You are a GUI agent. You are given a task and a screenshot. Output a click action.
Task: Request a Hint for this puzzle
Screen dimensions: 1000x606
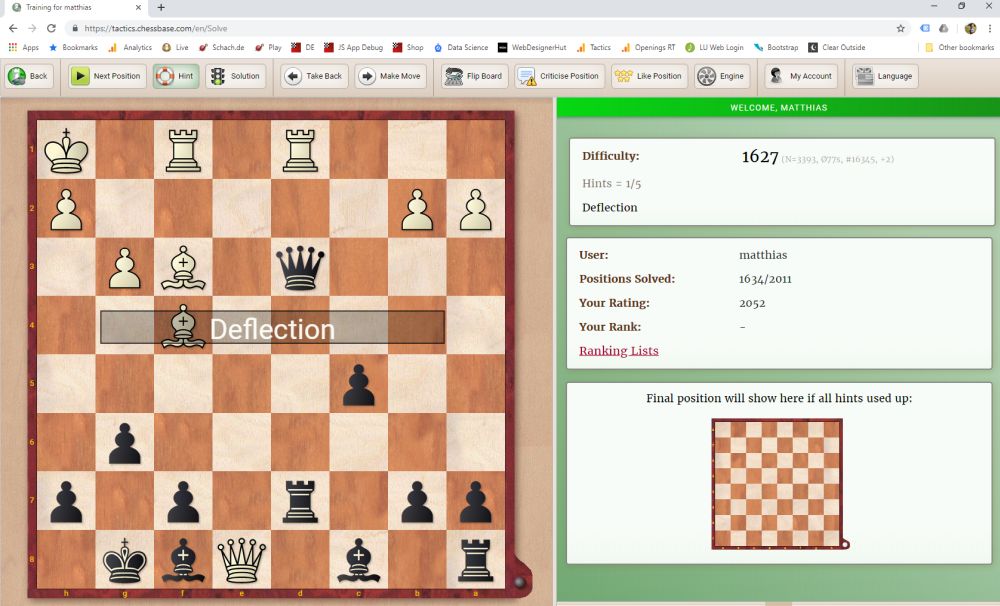[175, 76]
